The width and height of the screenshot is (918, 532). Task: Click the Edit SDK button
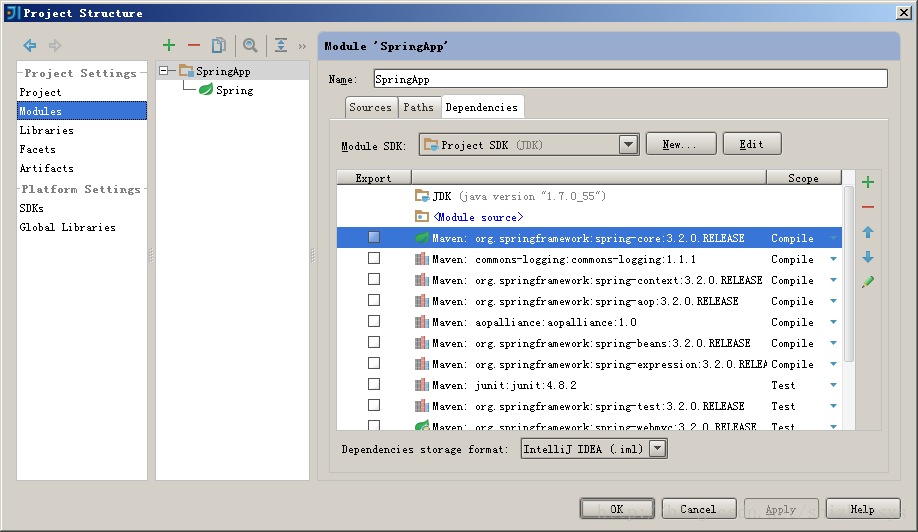coord(752,144)
